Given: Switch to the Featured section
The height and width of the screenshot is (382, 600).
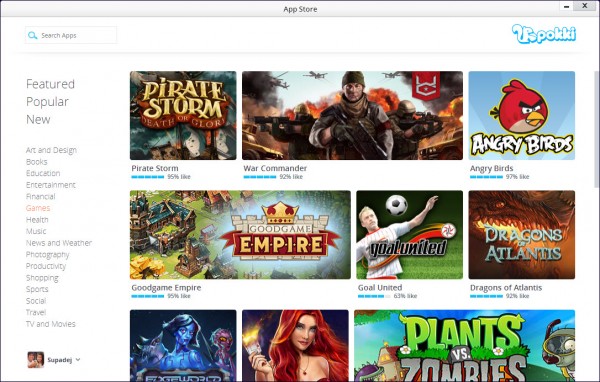Looking at the screenshot, I should coord(50,84).
